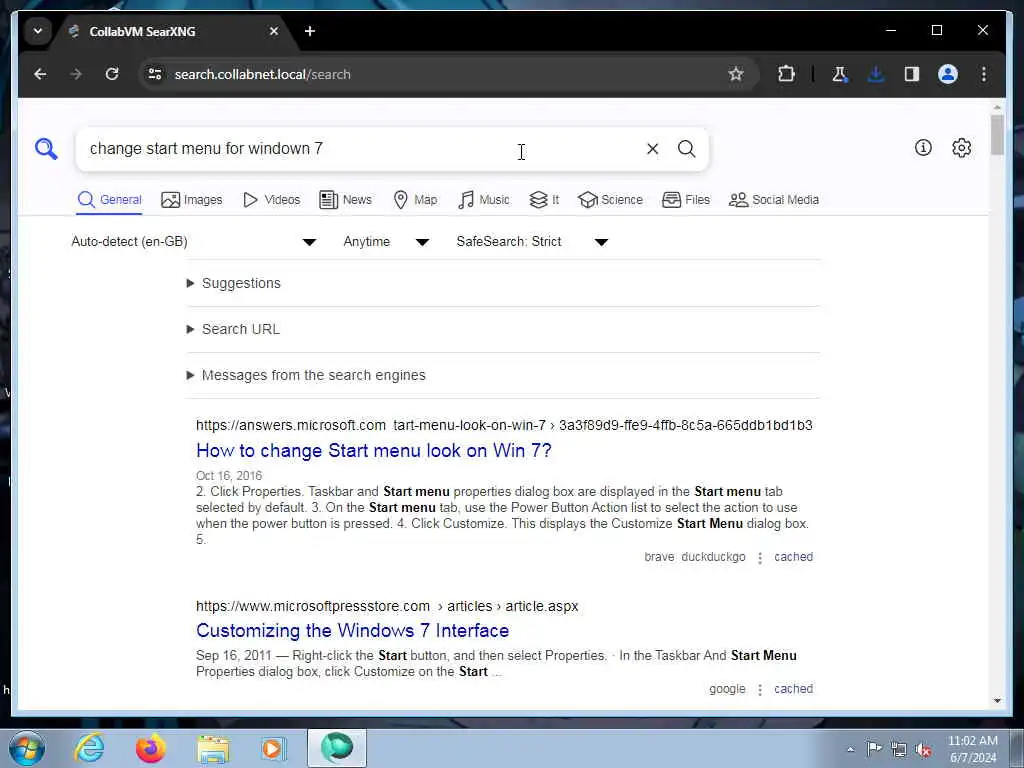
Task: Reload the current page
Action: (x=112, y=74)
